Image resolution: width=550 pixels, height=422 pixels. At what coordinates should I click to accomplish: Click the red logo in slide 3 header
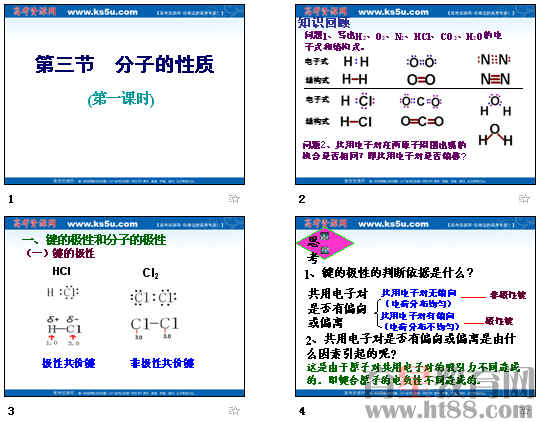click(35, 223)
